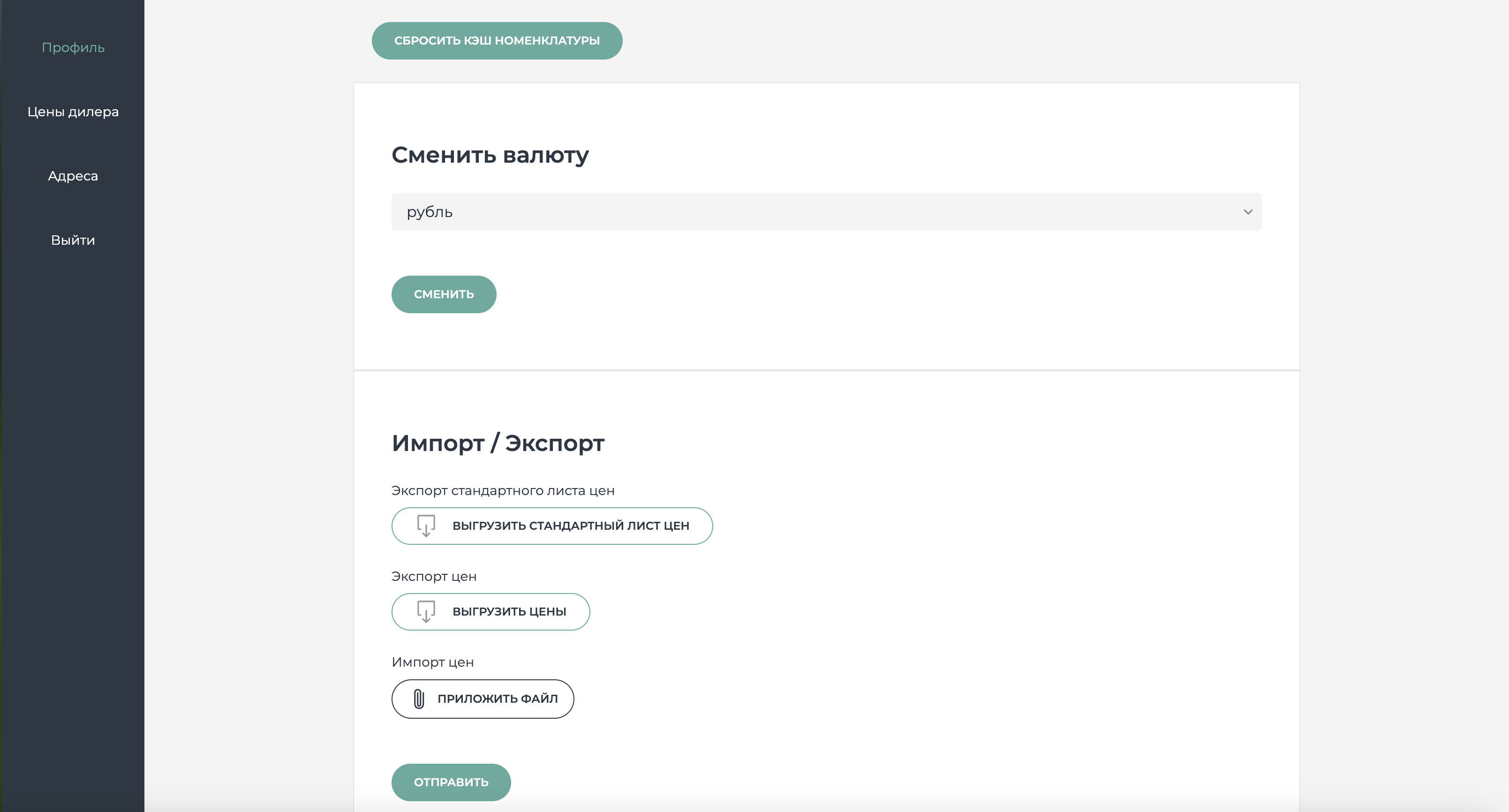Screen dimensions: 1509x812
Task: Click the Экспорт цен label
Action: point(433,577)
